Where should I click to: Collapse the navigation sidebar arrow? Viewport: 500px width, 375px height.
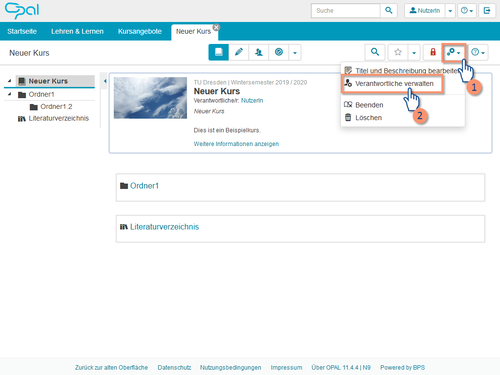[x=105, y=81]
